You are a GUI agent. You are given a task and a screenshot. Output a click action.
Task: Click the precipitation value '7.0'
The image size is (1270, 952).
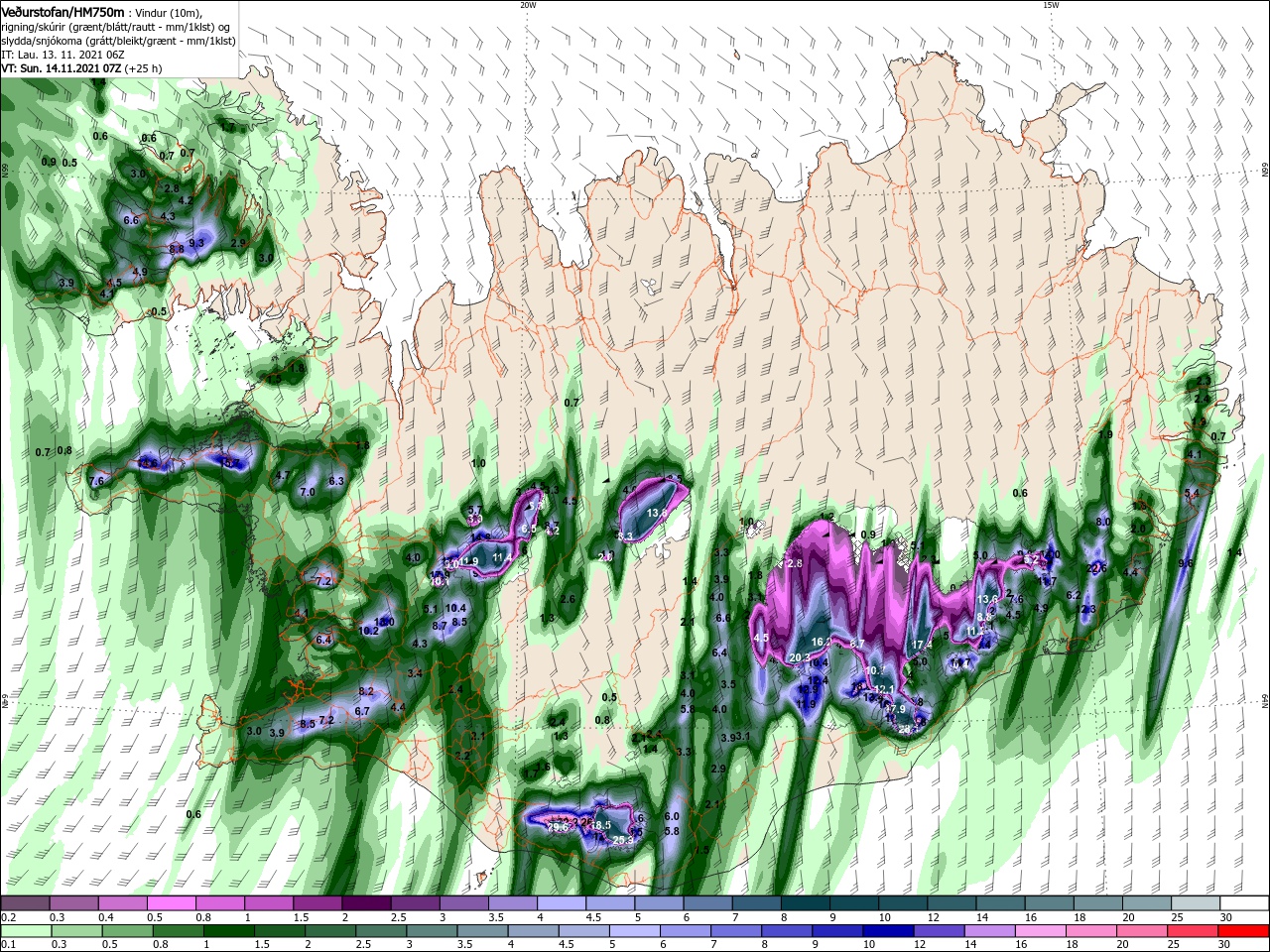pyautogui.click(x=308, y=492)
